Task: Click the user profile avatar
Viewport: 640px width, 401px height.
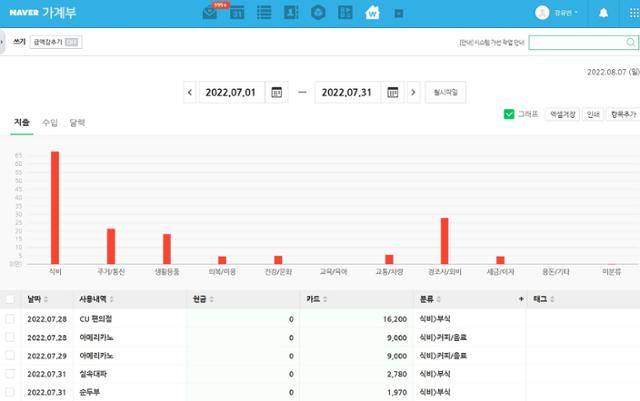Action: coord(542,13)
